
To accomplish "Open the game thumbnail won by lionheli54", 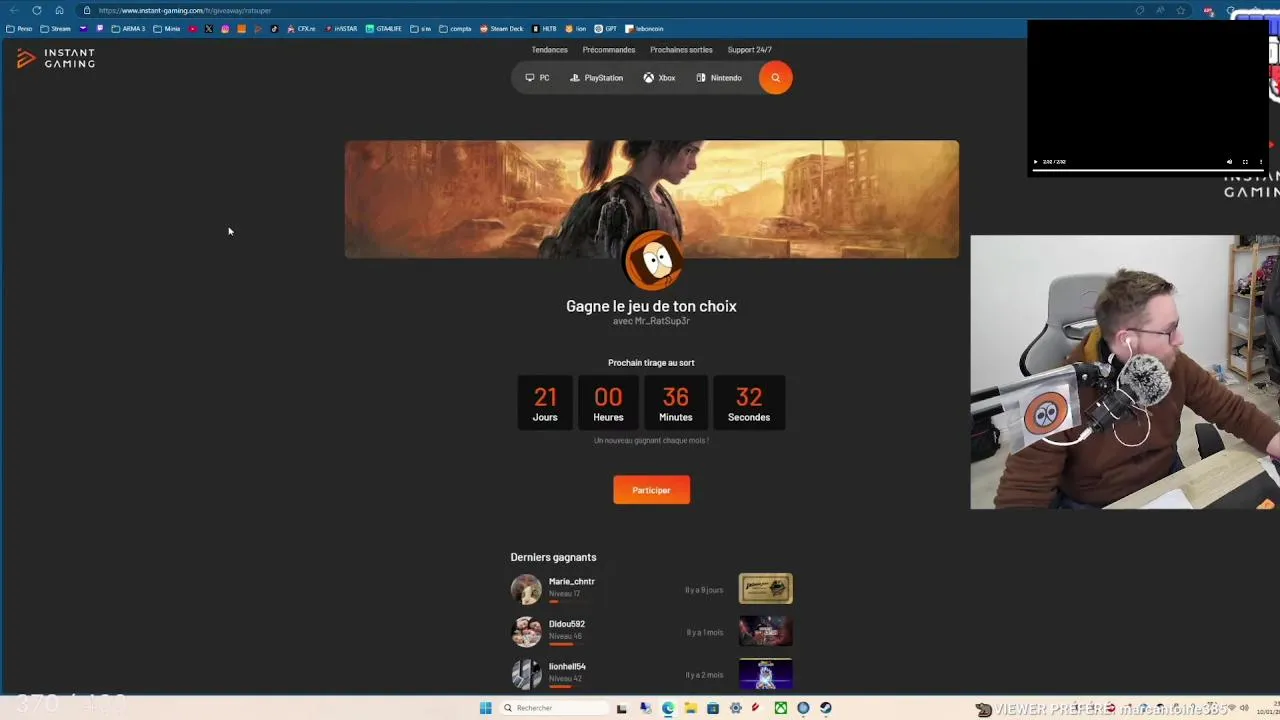I will point(766,674).
